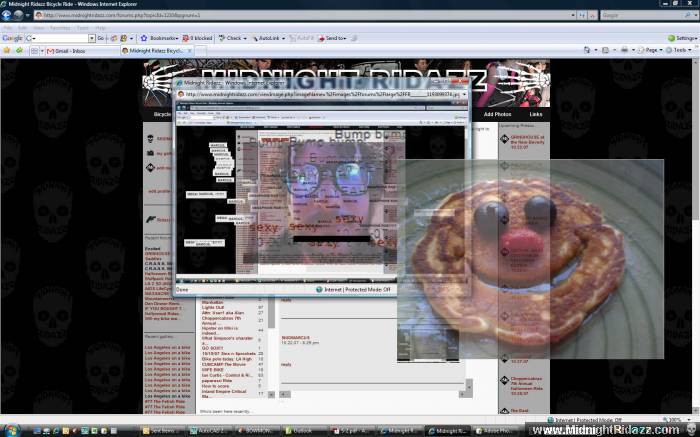Open the Tools menu in menu bar
Viewport: 700px width, 437px height.
[83, 28]
